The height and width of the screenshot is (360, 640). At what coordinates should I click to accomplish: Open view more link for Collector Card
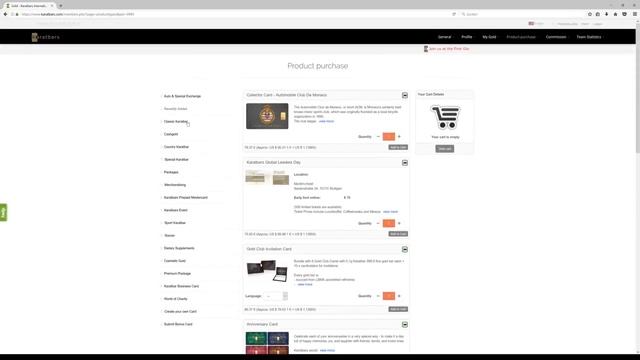(x=326, y=121)
